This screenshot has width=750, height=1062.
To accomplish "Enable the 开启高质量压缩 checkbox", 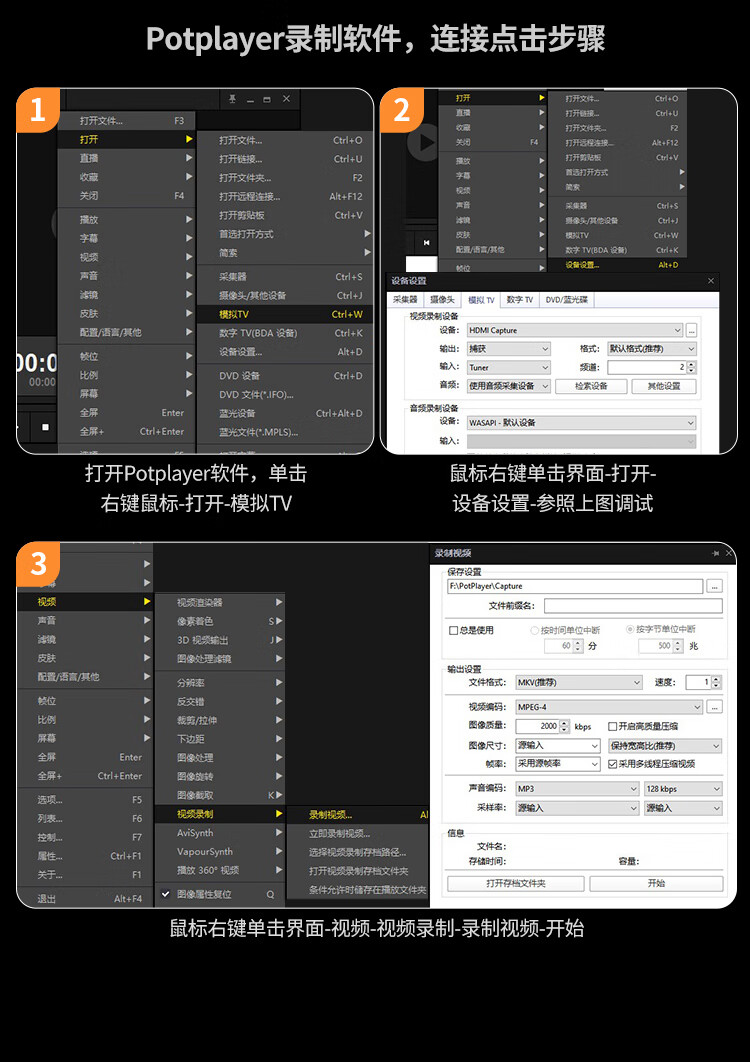I will 612,726.
